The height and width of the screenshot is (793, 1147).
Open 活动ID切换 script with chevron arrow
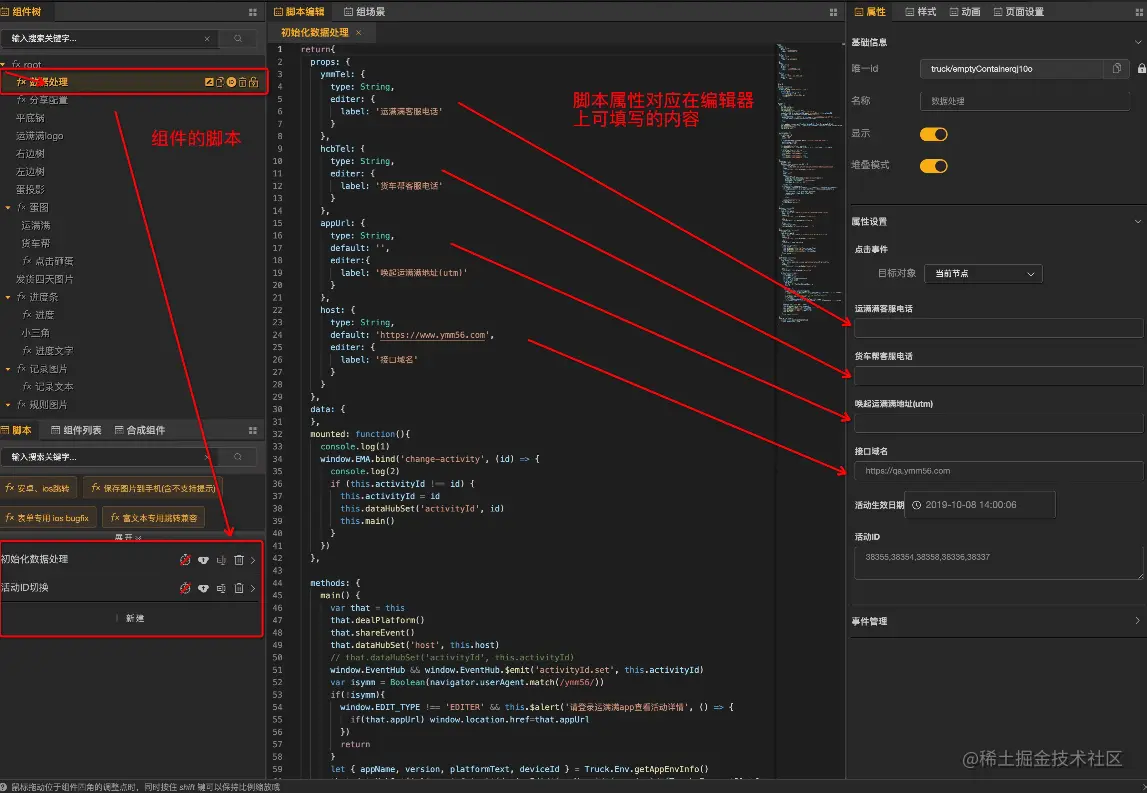point(253,587)
